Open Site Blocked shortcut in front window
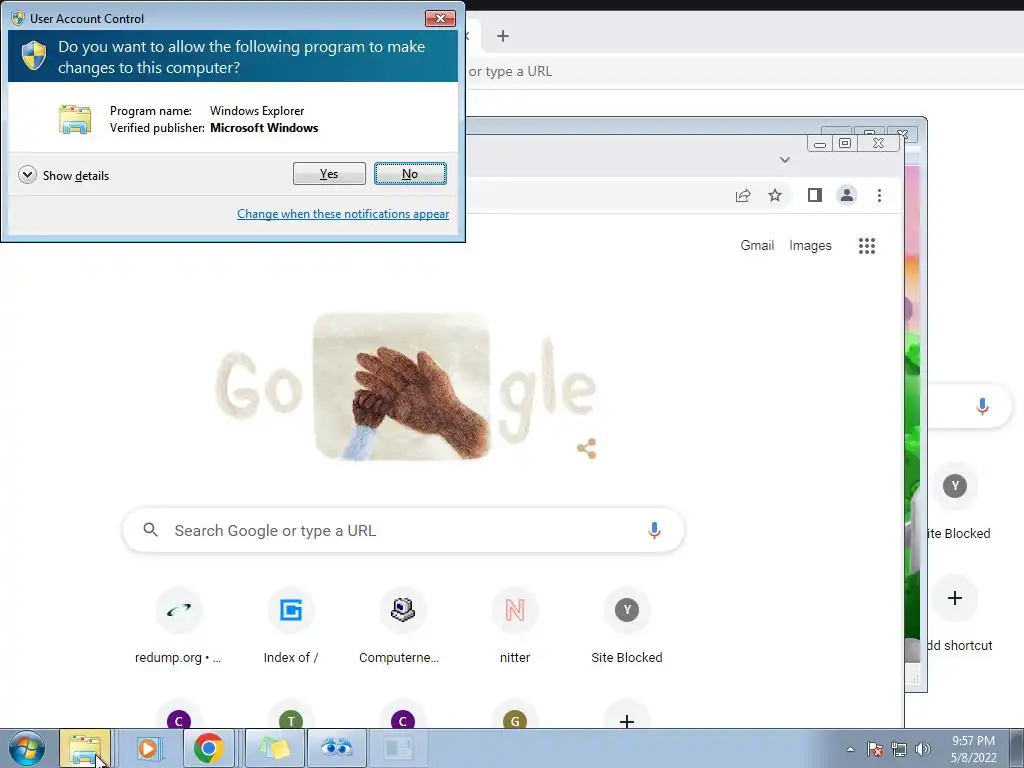This screenshot has width=1024, height=768. pos(627,626)
